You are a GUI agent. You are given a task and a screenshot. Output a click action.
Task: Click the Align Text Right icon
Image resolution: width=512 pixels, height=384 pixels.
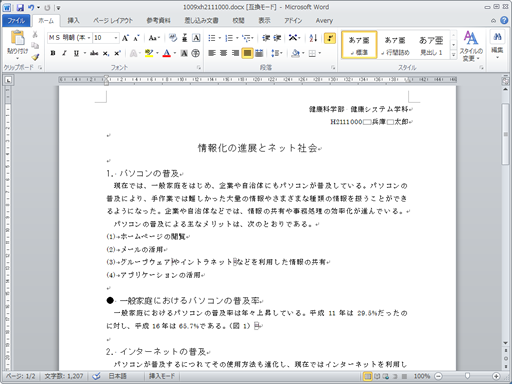[x=235, y=53]
